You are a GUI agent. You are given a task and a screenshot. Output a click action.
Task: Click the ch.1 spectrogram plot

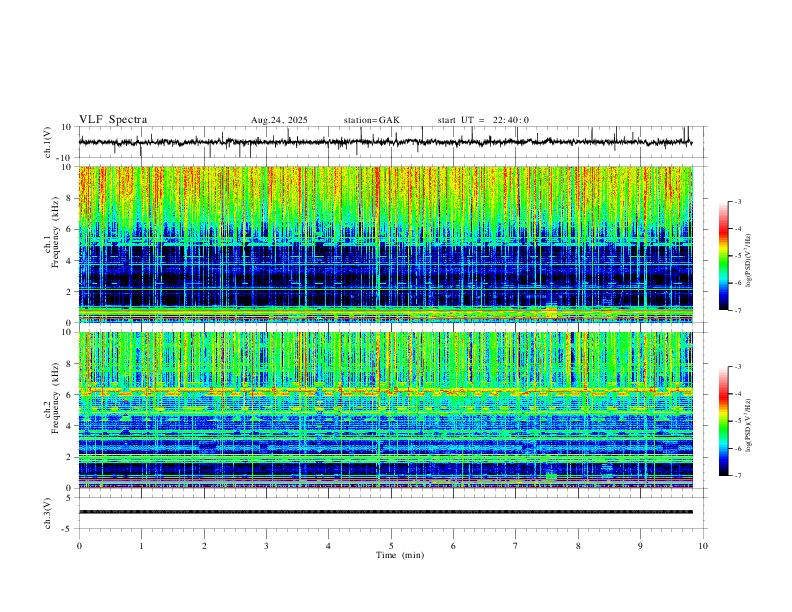(385, 244)
